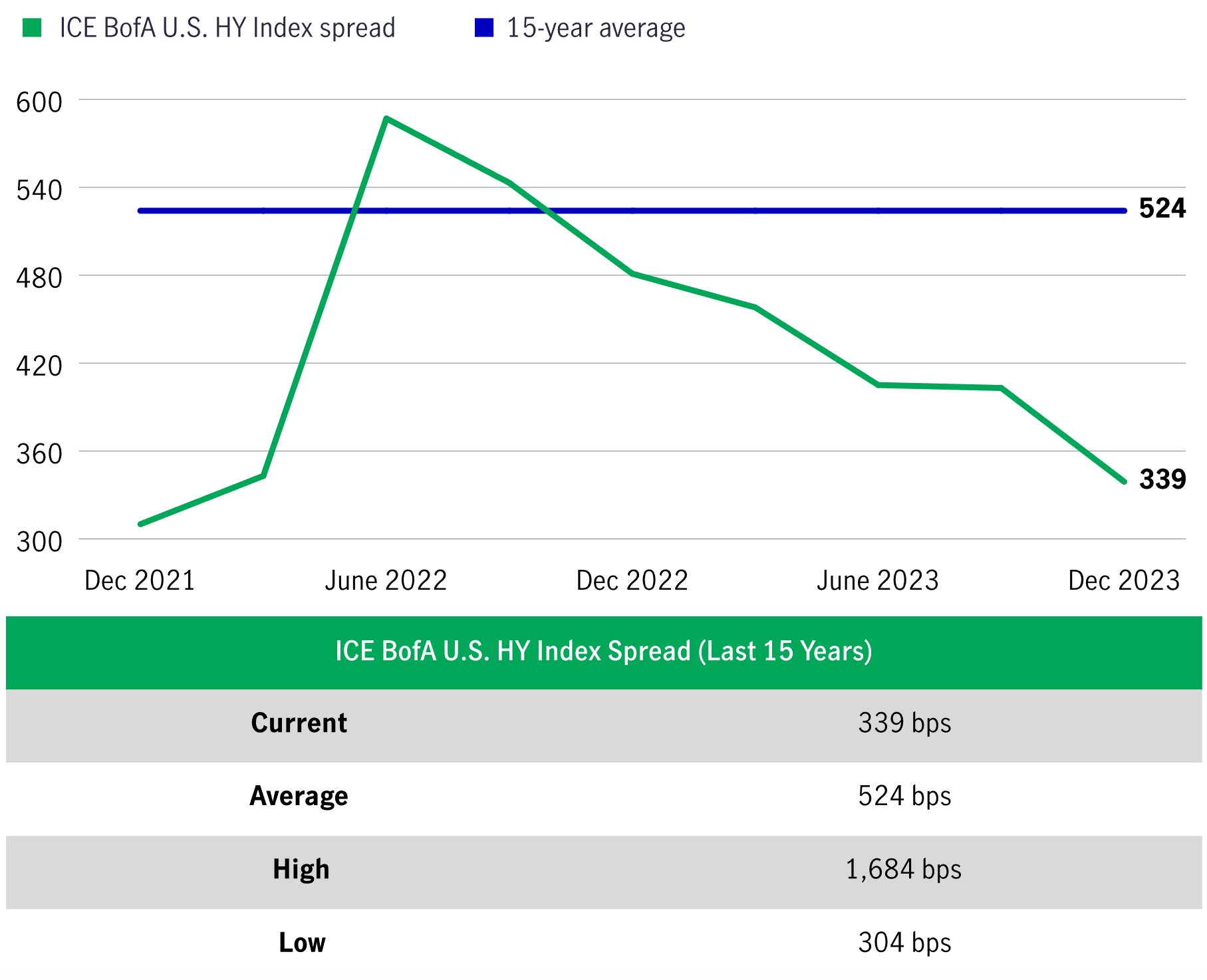Select the "Dec 2023" x-axis label
The image size is (1207, 980).
[x=1123, y=580]
